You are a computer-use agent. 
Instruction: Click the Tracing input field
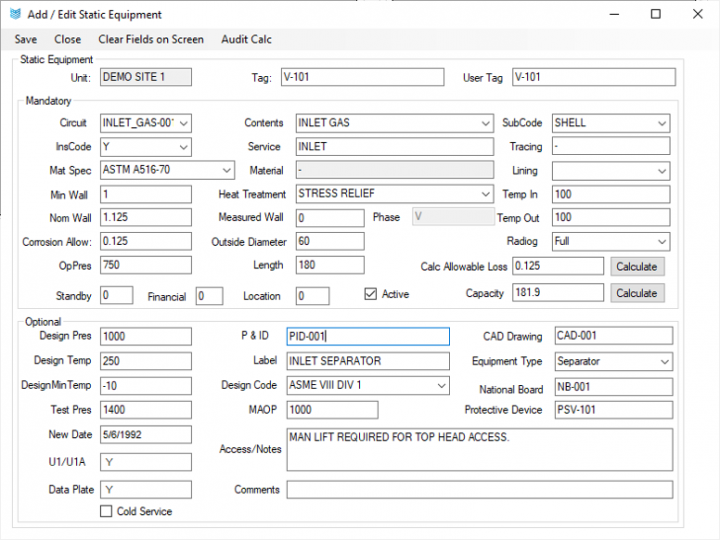click(611, 146)
